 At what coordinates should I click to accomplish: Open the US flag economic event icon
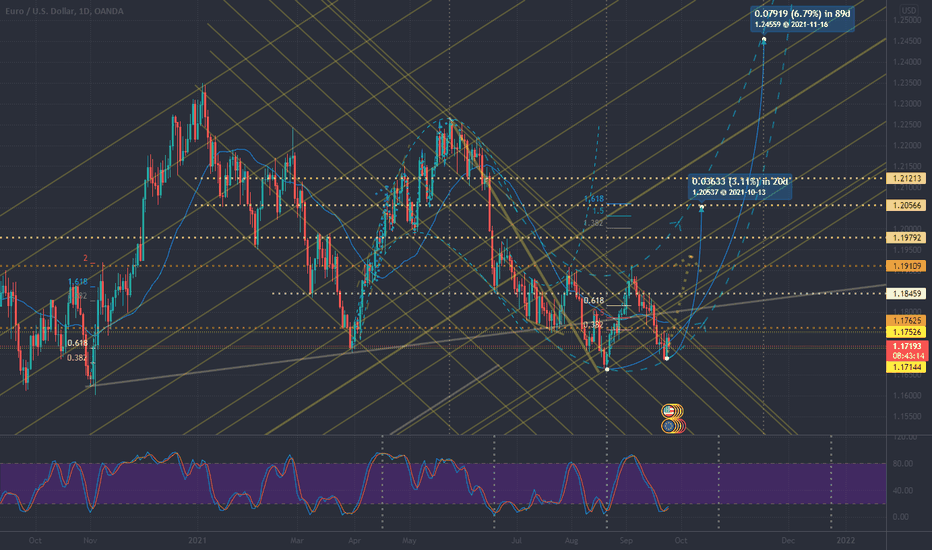tap(669, 410)
